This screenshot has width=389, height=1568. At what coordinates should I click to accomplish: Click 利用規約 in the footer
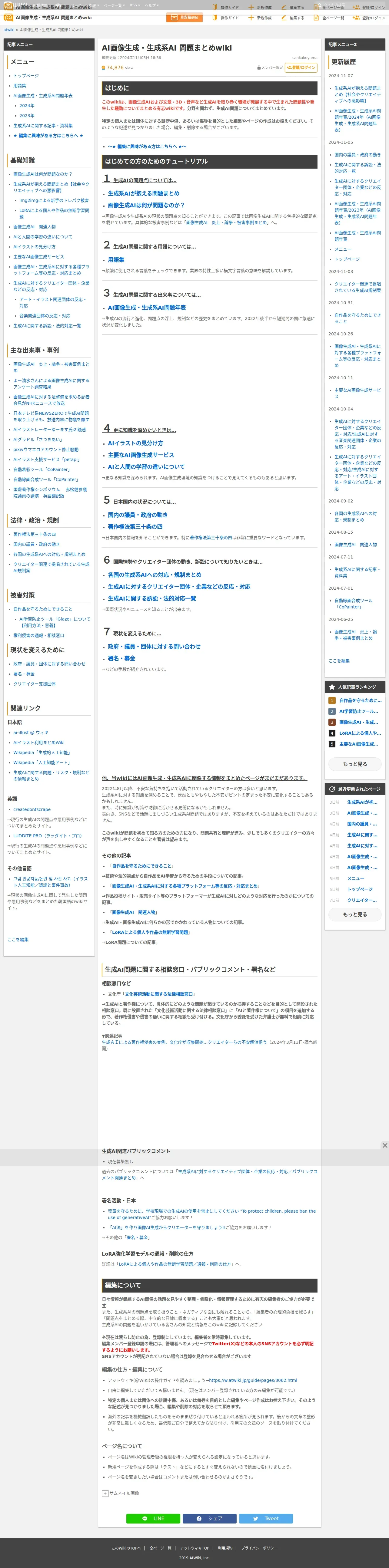pos(225,1548)
